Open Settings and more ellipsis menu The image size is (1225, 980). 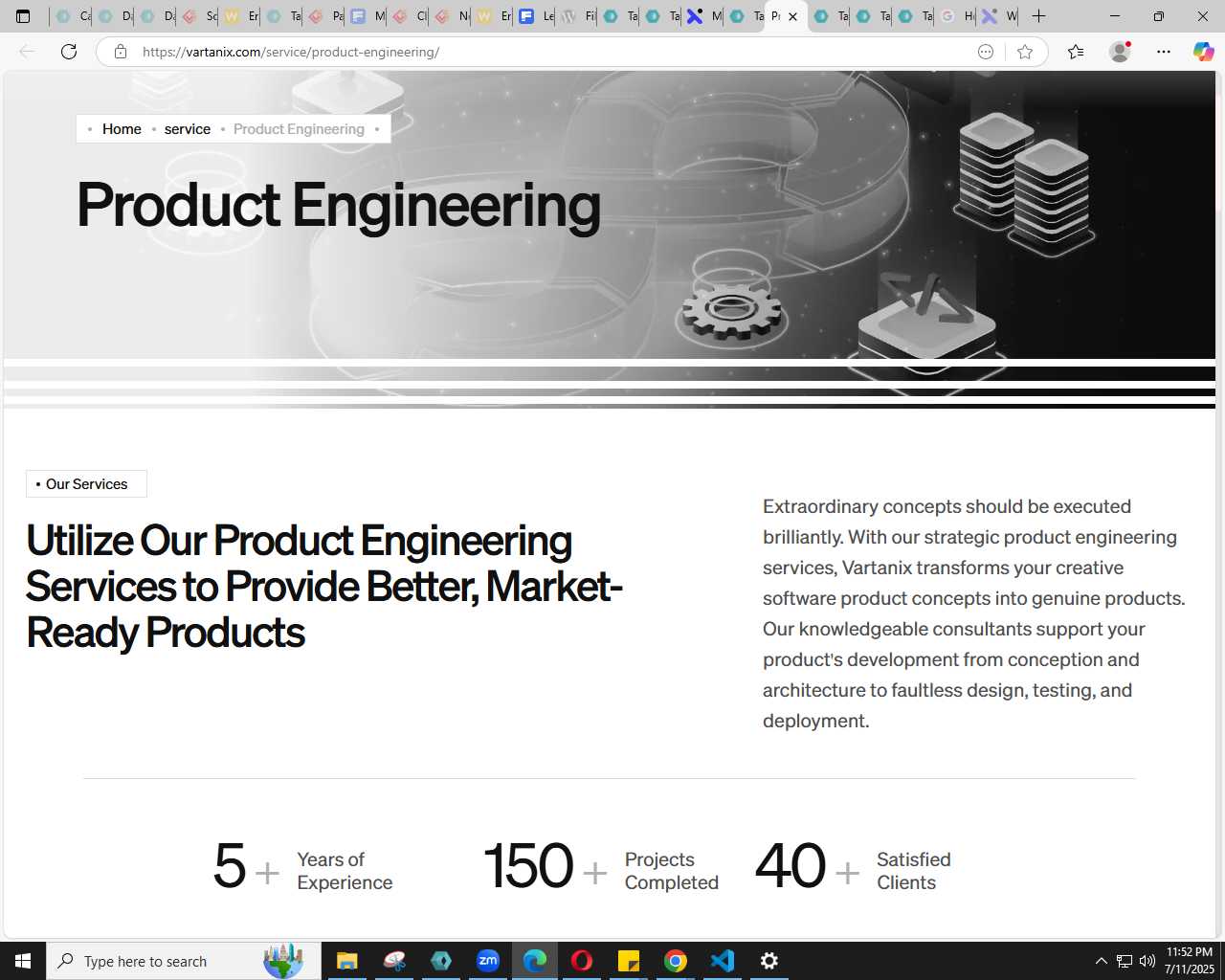pos(1164,52)
